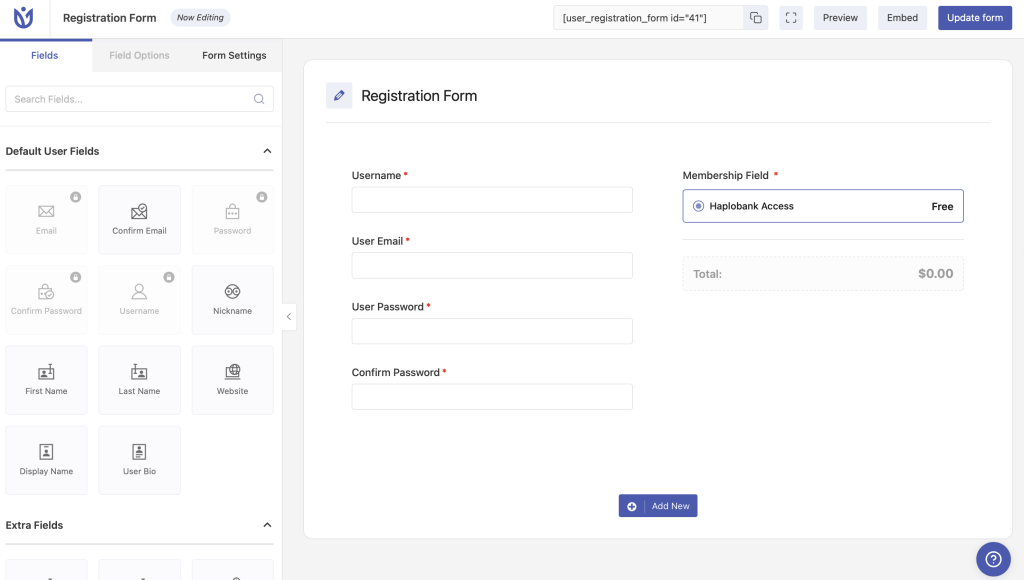The width and height of the screenshot is (1024, 580).
Task: Add the User Bio field
Action: point(139,459)
